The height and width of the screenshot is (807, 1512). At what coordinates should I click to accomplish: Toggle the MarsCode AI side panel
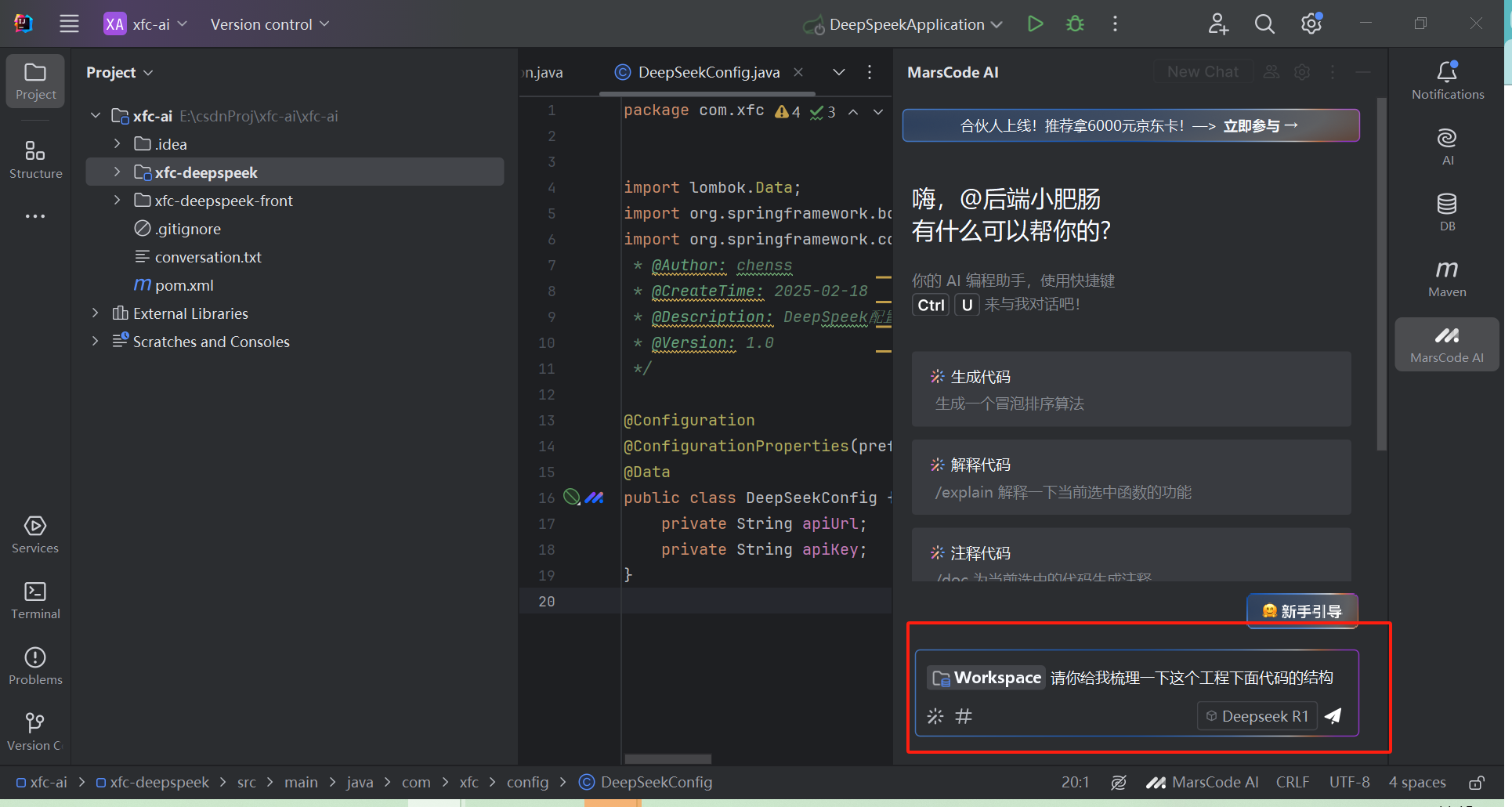click(x=1447, y=344)
